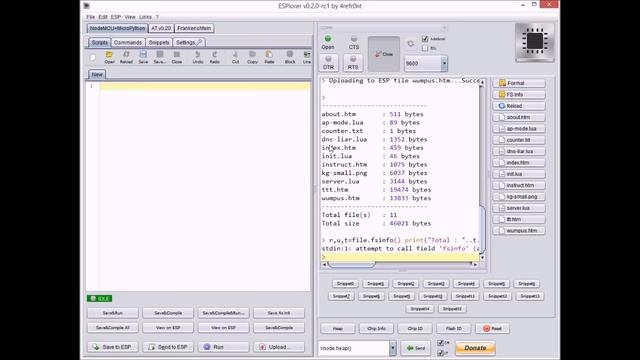Viewport: 640px width, 360px height.
Task: Click the Save As toolbar icon
Action: 160,57
